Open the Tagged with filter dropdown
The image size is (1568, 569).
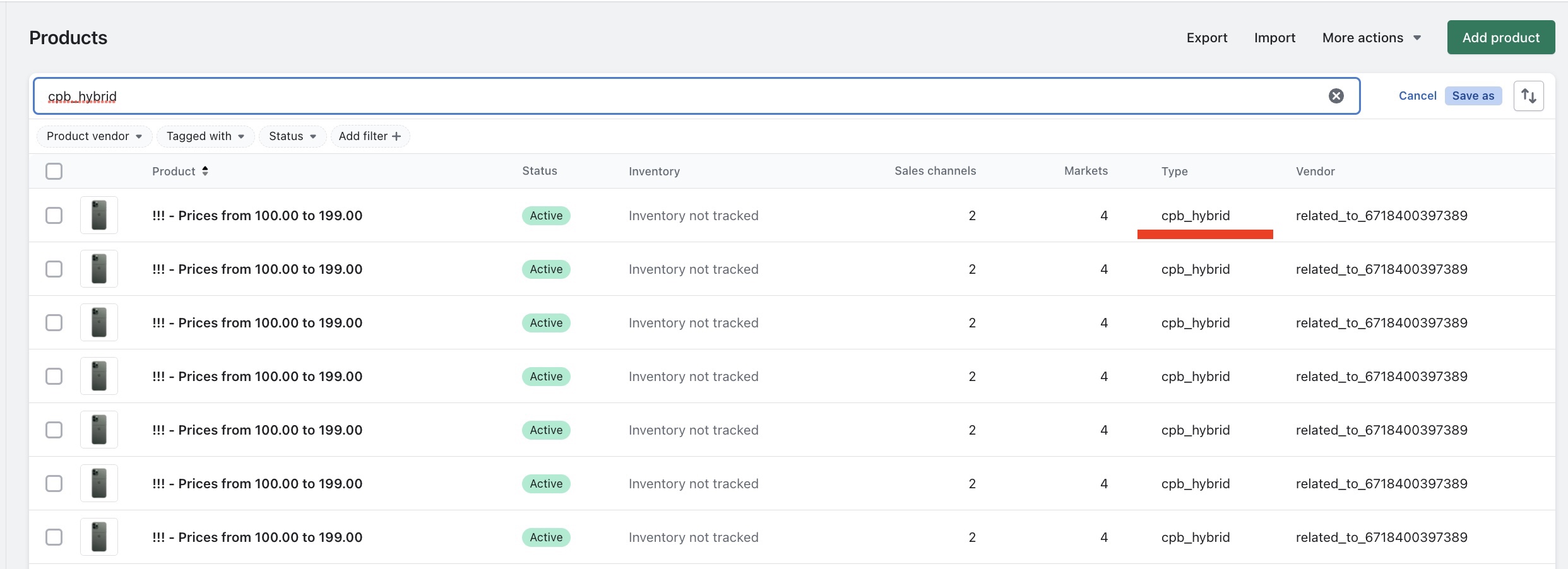pos(205,136)
